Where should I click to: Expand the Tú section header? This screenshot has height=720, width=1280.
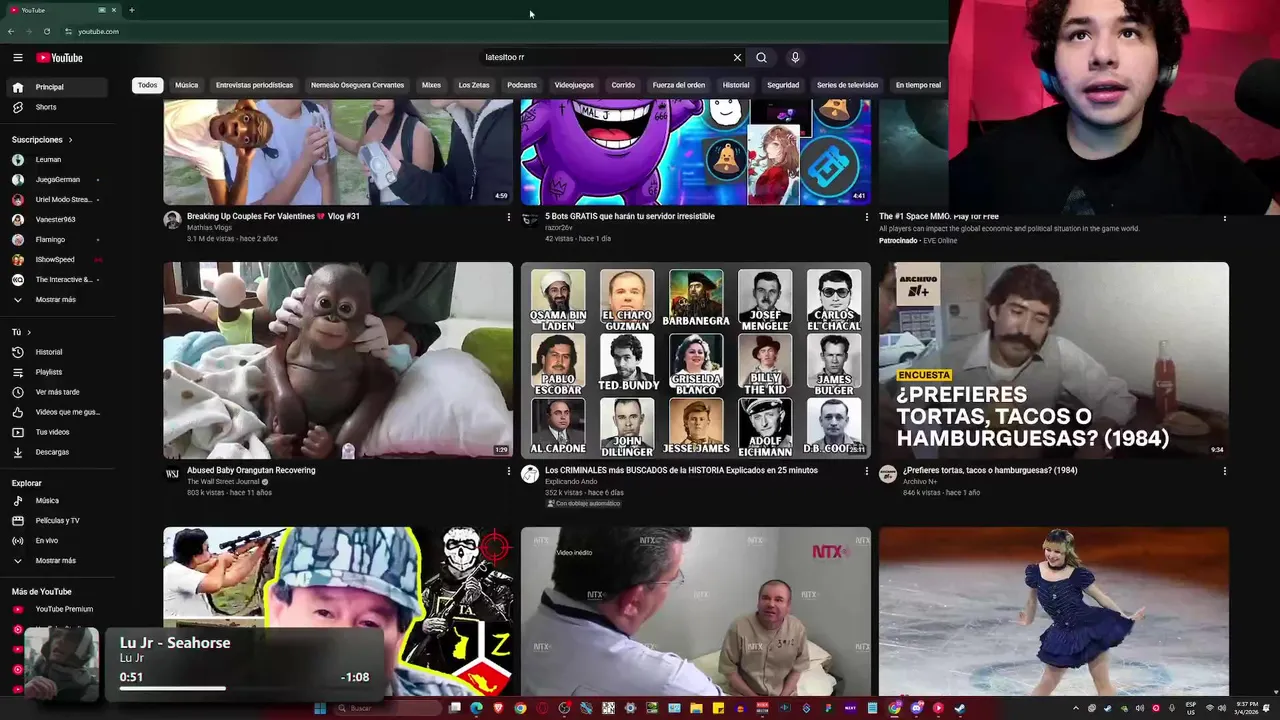click(21, 332)
